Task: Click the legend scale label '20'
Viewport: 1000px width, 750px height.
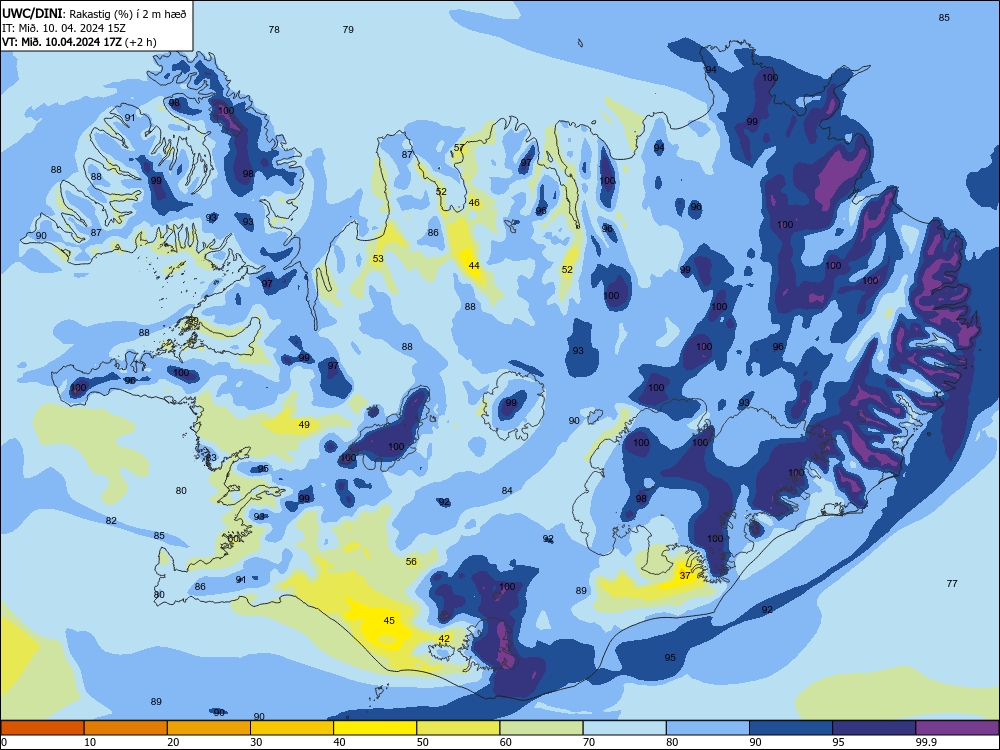Action: pos(173,742)
